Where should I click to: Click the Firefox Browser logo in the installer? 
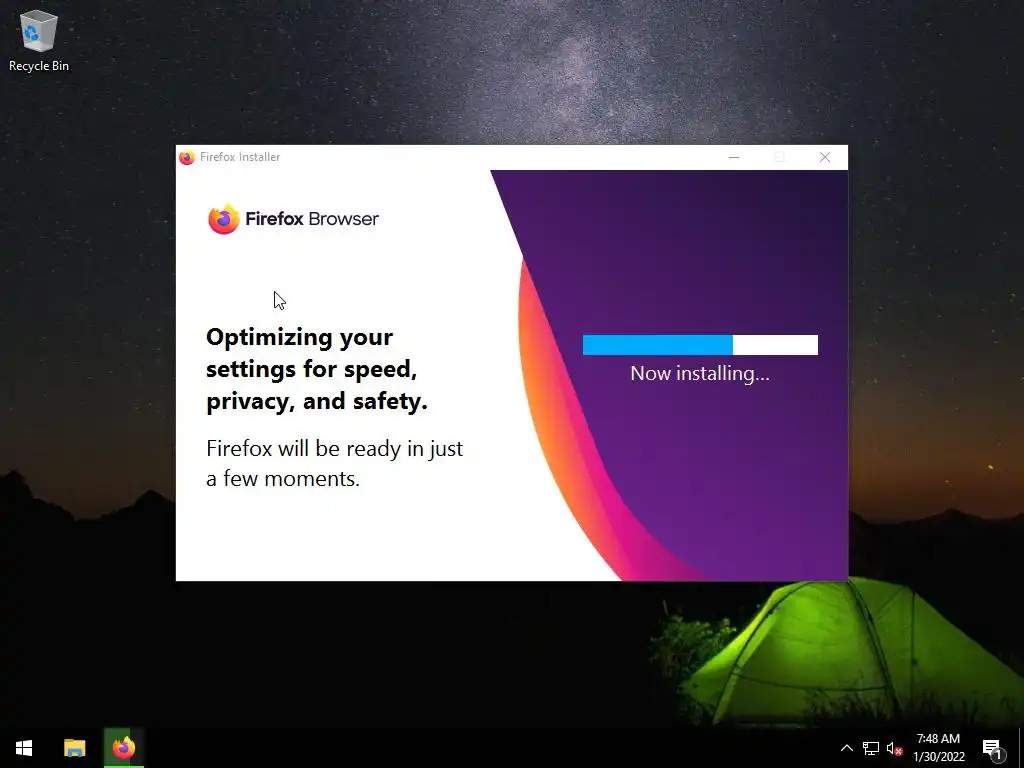coord(293,219)
